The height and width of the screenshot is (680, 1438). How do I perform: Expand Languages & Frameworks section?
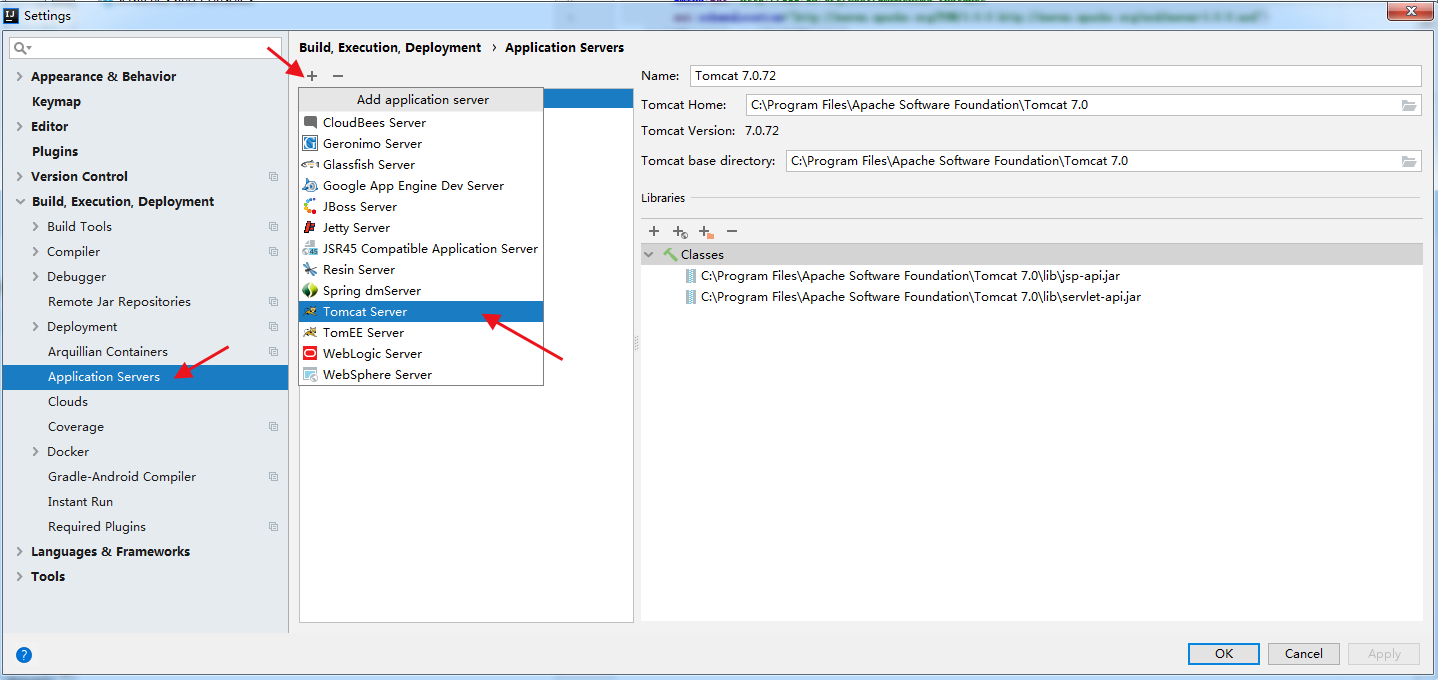20,551
